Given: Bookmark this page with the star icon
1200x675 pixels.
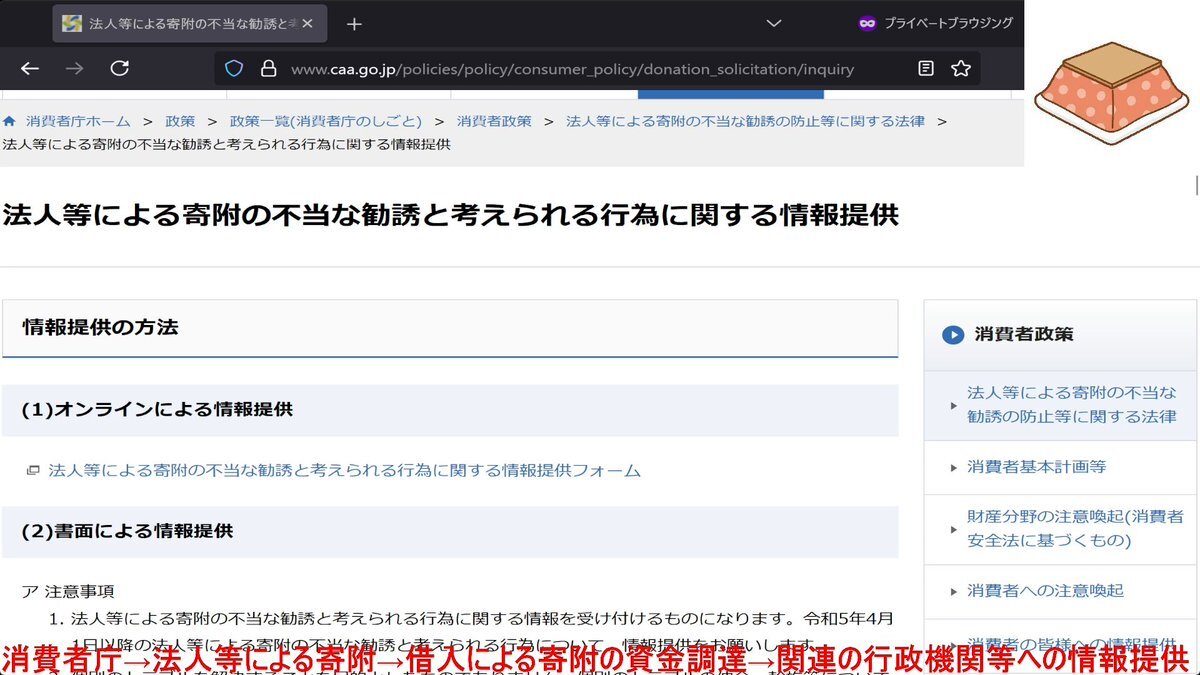Looking at the screenshot, I should click(x=961, y=69).
